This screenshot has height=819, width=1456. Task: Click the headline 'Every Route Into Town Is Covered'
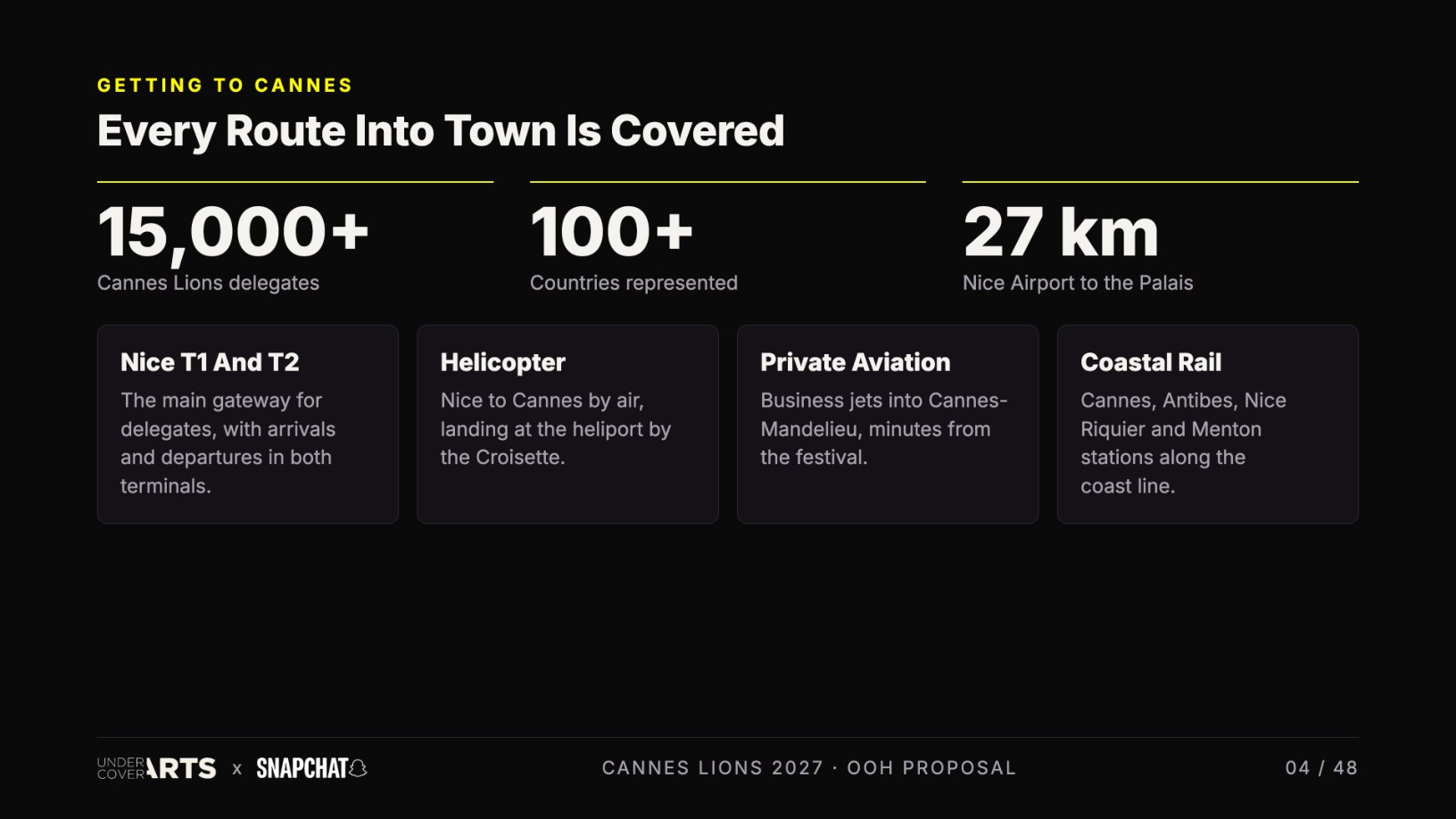tap(441, 131)
